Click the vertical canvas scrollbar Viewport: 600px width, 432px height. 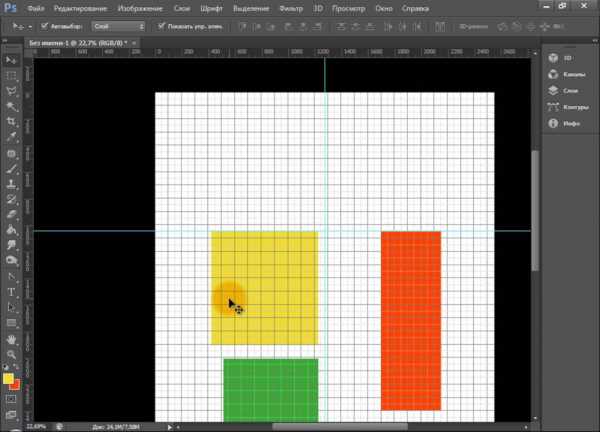(536, 210)
